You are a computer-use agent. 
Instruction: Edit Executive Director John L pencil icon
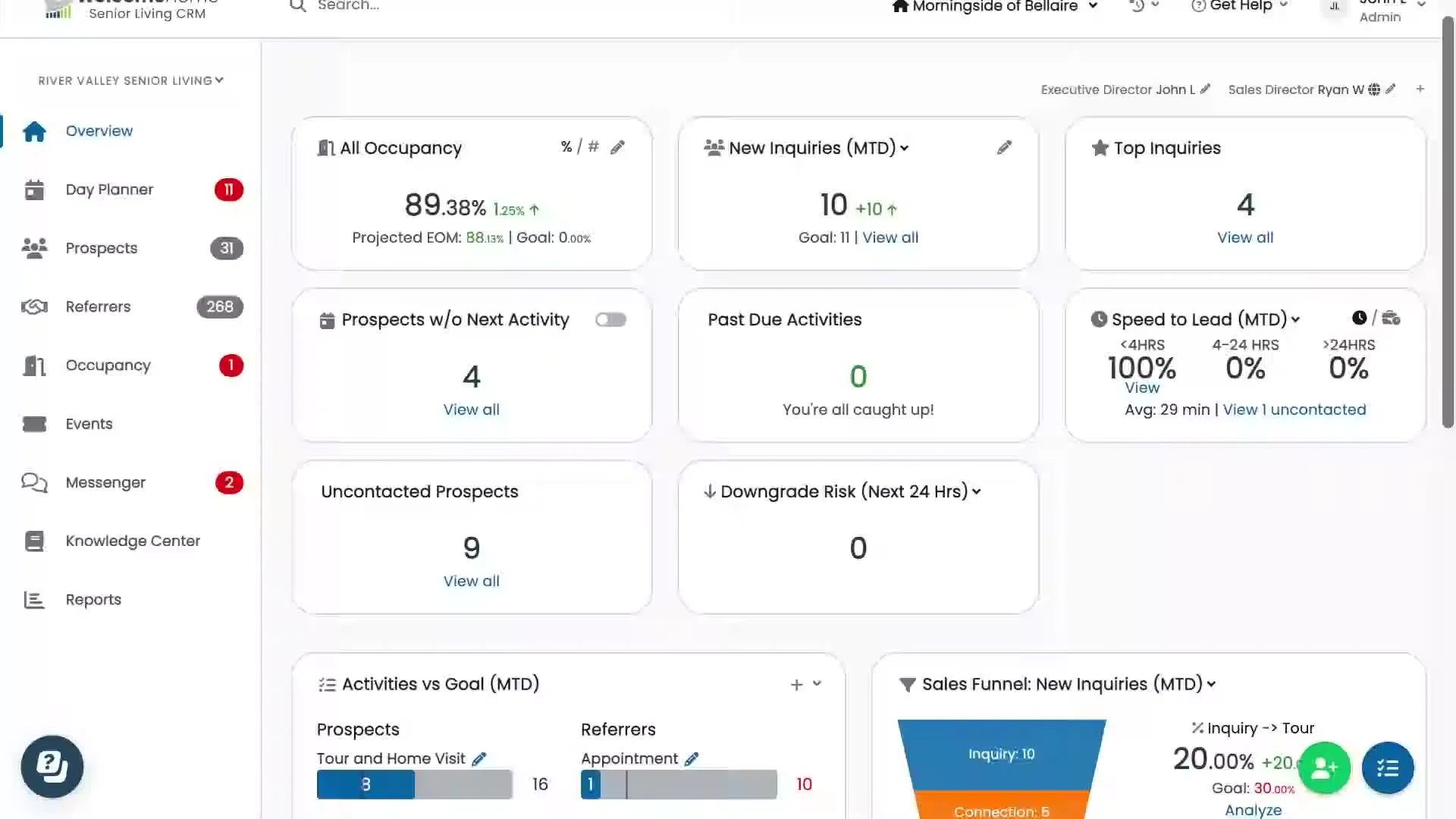tap(1205, 89)
